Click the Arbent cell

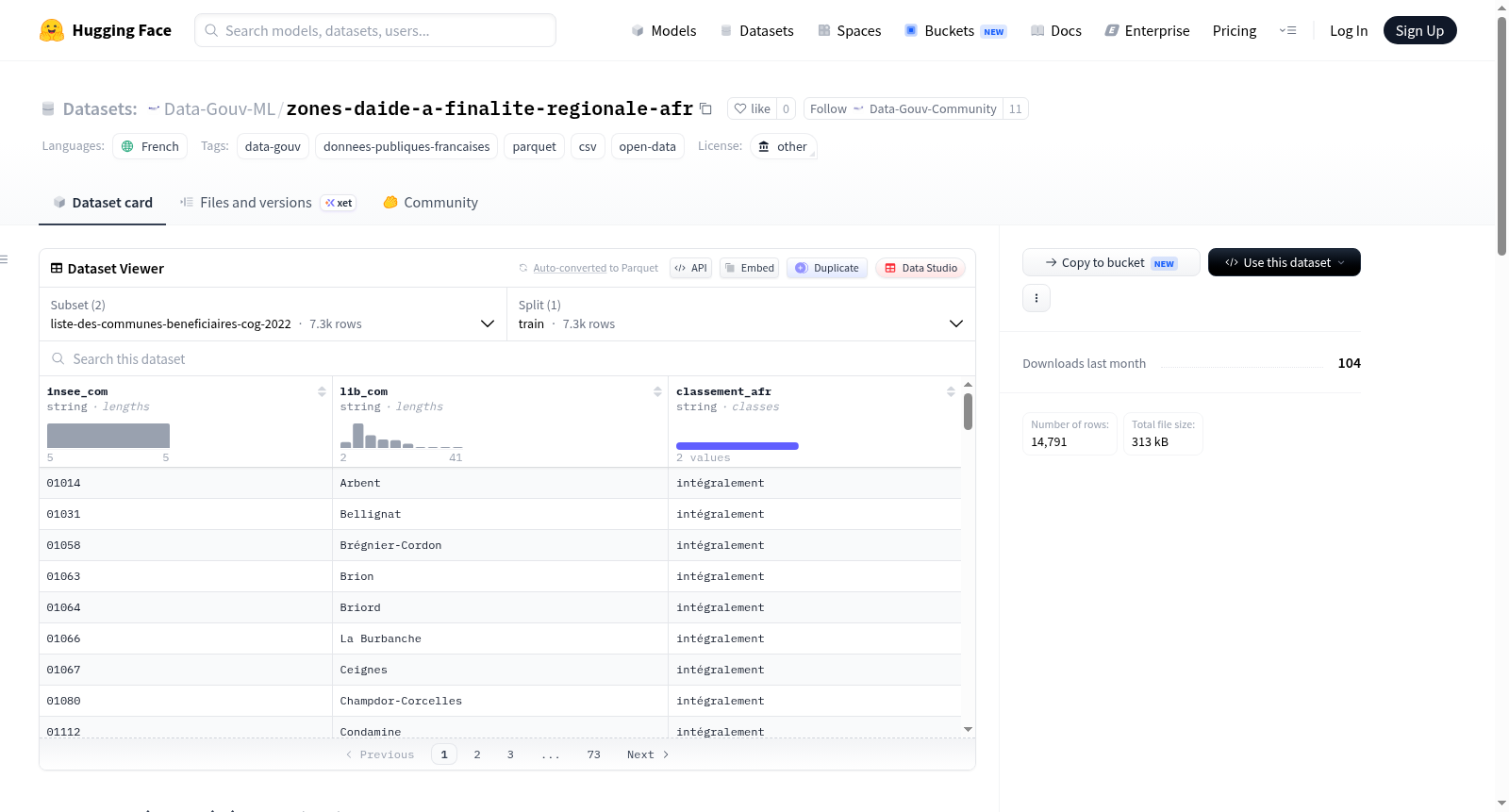coord(500,483)
